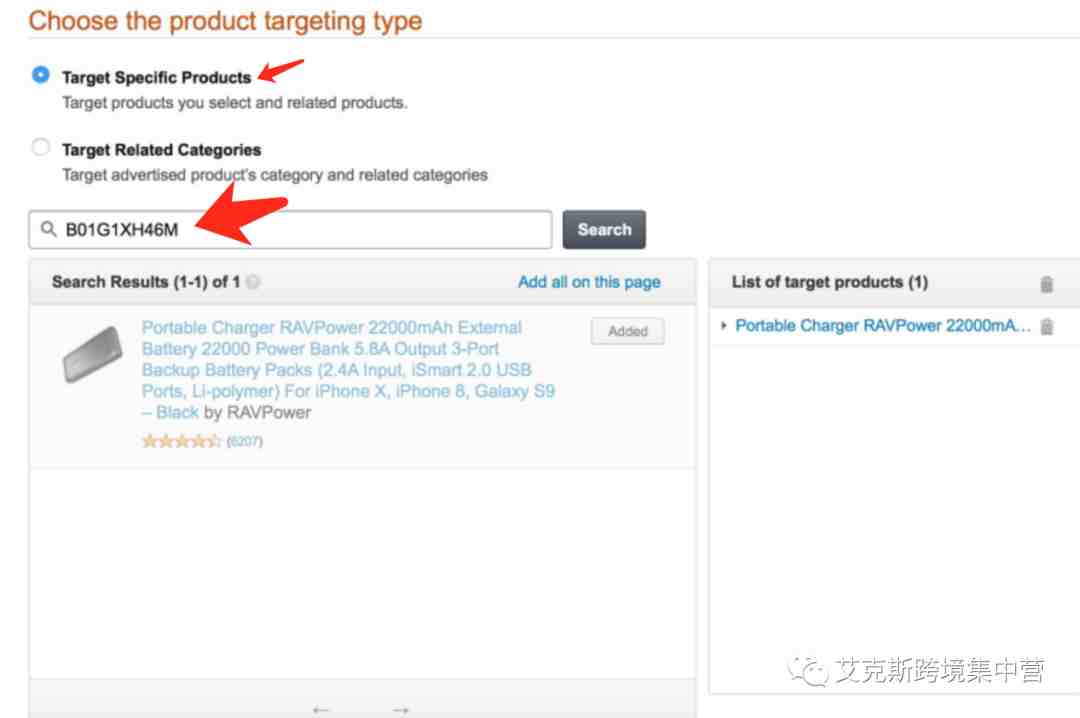Click the magnifier icon in search field
Image resolution: width=1080 pixels, height=718 pixels.
pos(48,229)
